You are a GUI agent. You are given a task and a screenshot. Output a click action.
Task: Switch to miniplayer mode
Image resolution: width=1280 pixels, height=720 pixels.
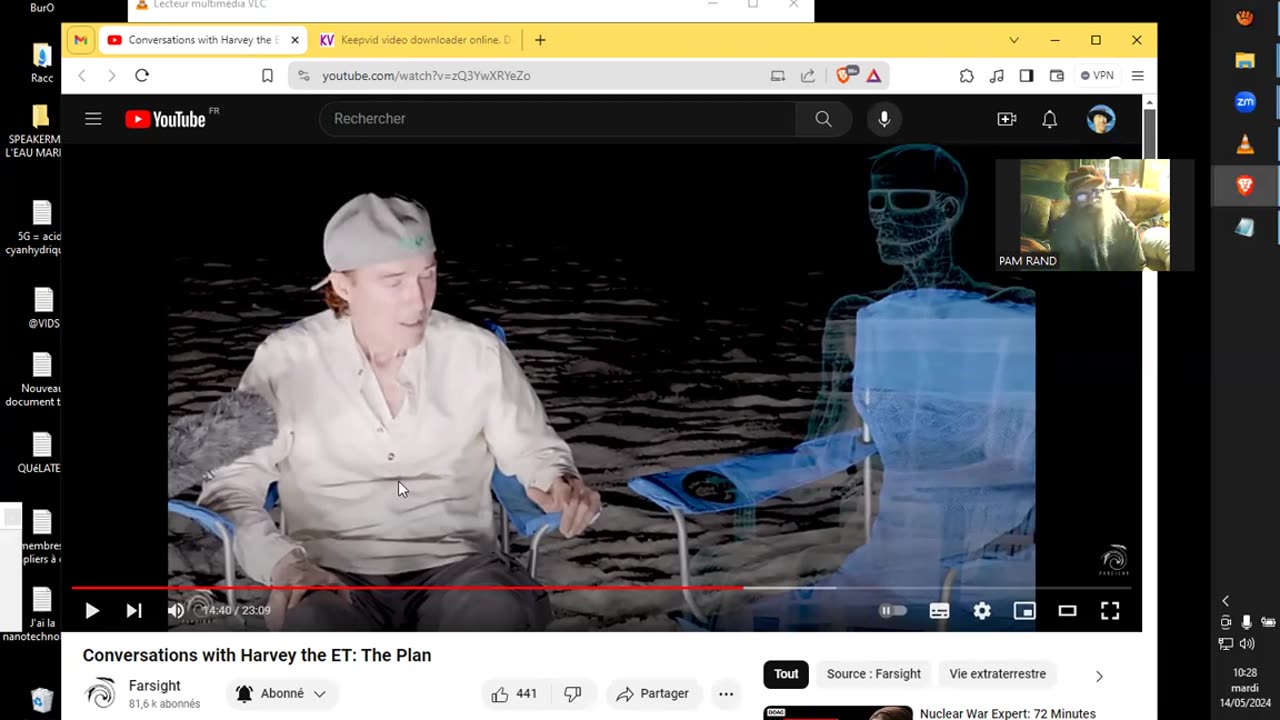coord(1025,611)
